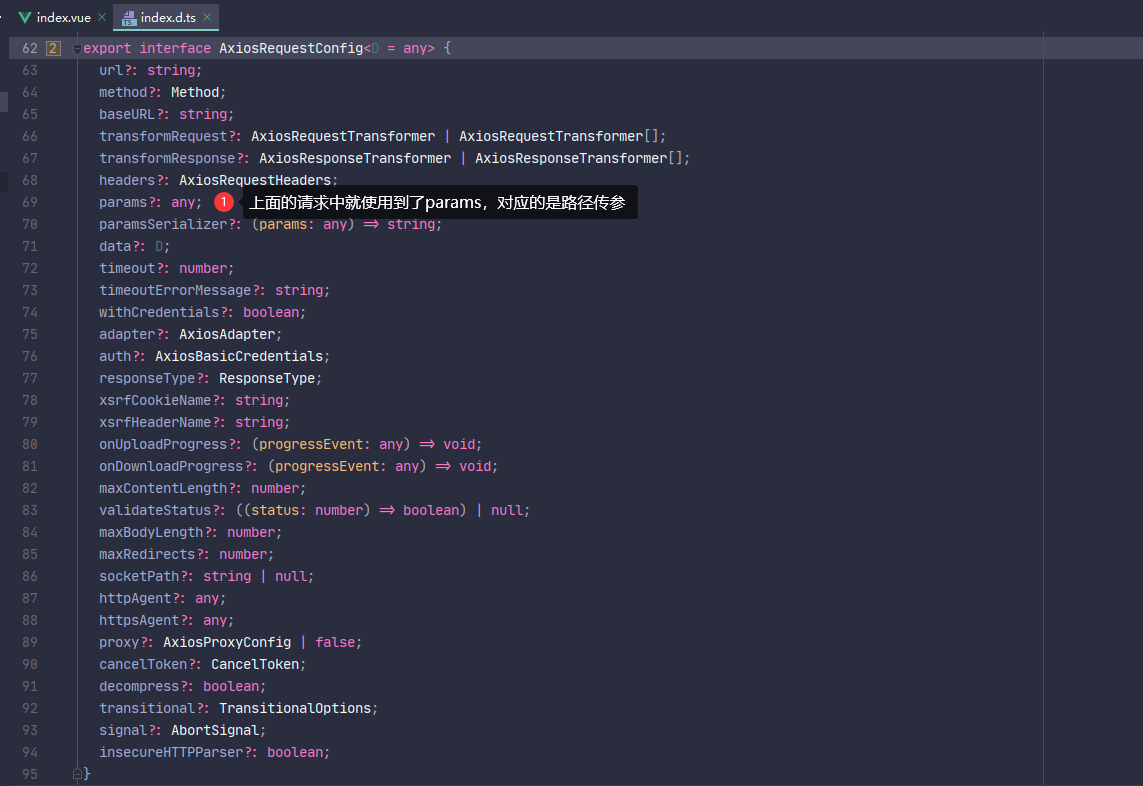Click the transformRequest property name
This screenshot has height=786, width=1143.
pyautogui.click(x=163, y=136)
